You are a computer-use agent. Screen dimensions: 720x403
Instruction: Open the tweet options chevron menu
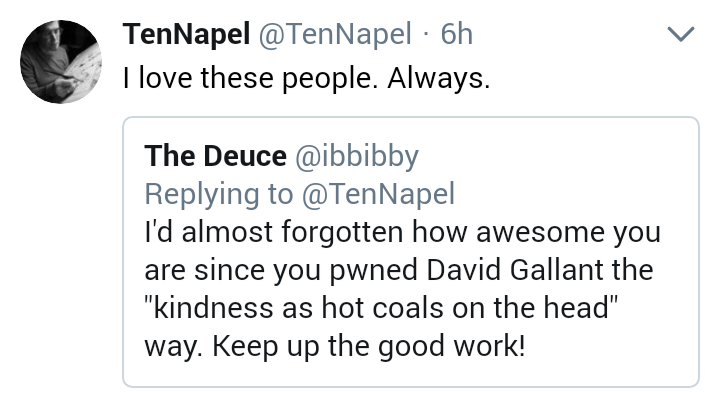(680, 34)
